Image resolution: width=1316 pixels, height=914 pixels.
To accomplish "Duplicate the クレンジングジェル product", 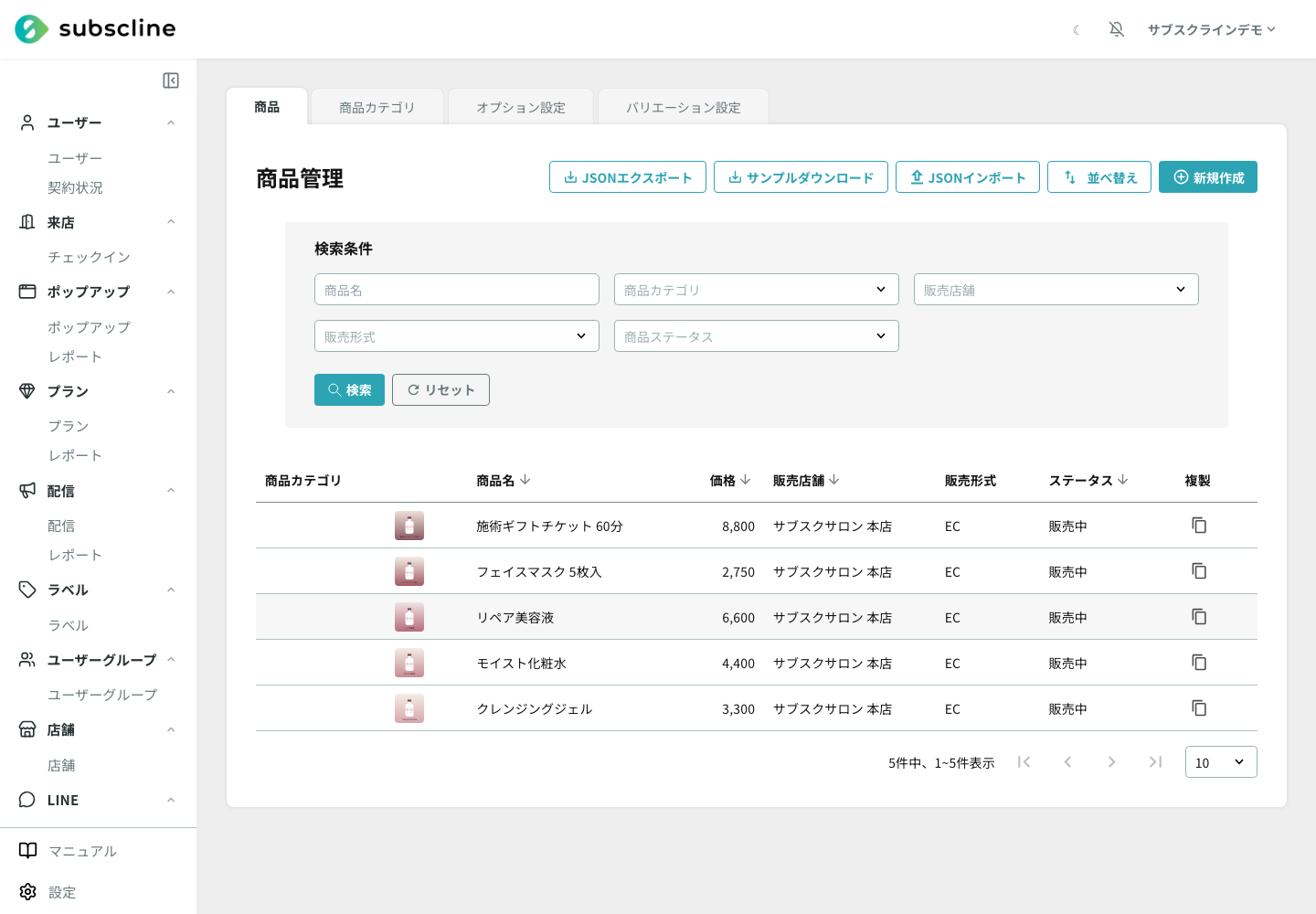I will click(x=1199, y=708).
